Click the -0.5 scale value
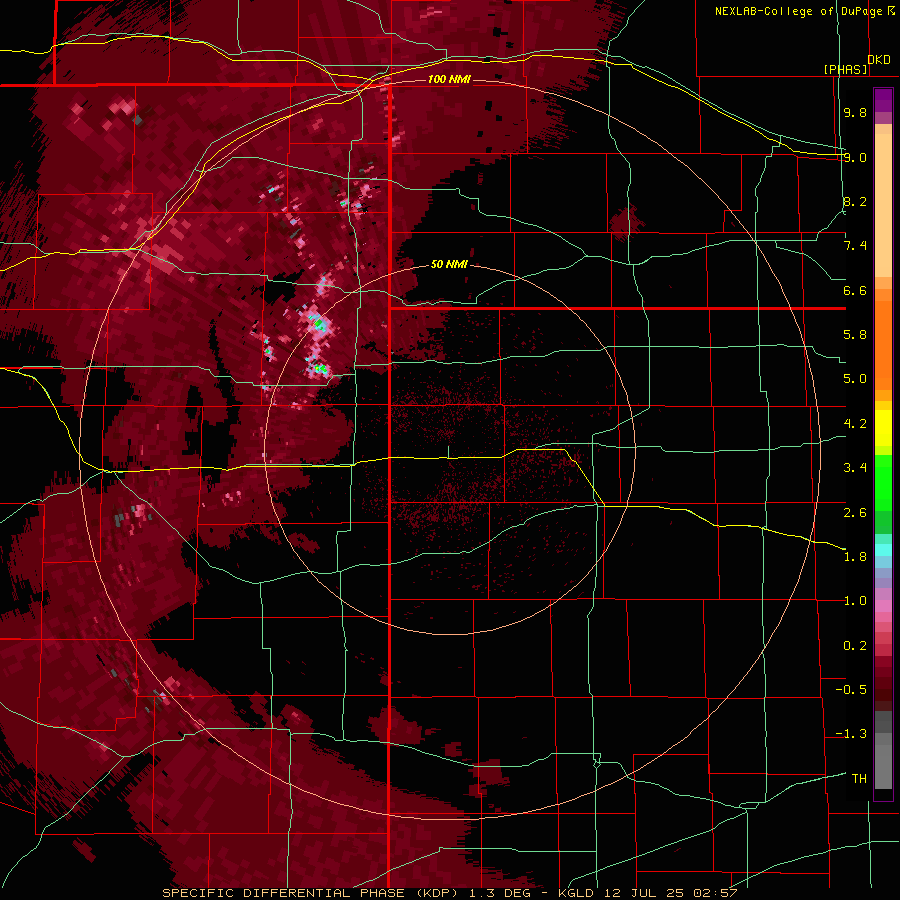This screenshot has width=900, height=900. (851, 690)
